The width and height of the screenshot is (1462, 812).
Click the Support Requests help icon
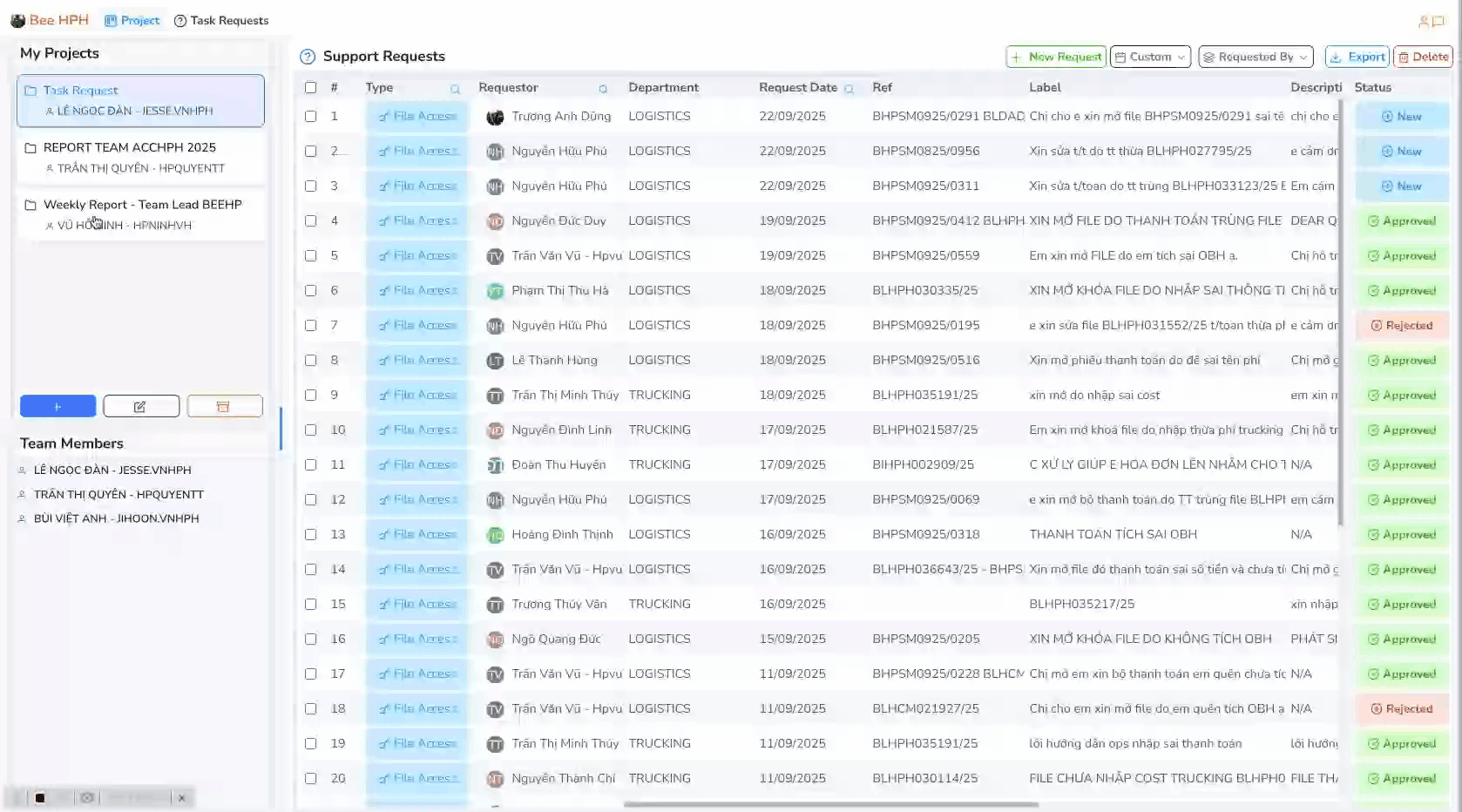307,57
